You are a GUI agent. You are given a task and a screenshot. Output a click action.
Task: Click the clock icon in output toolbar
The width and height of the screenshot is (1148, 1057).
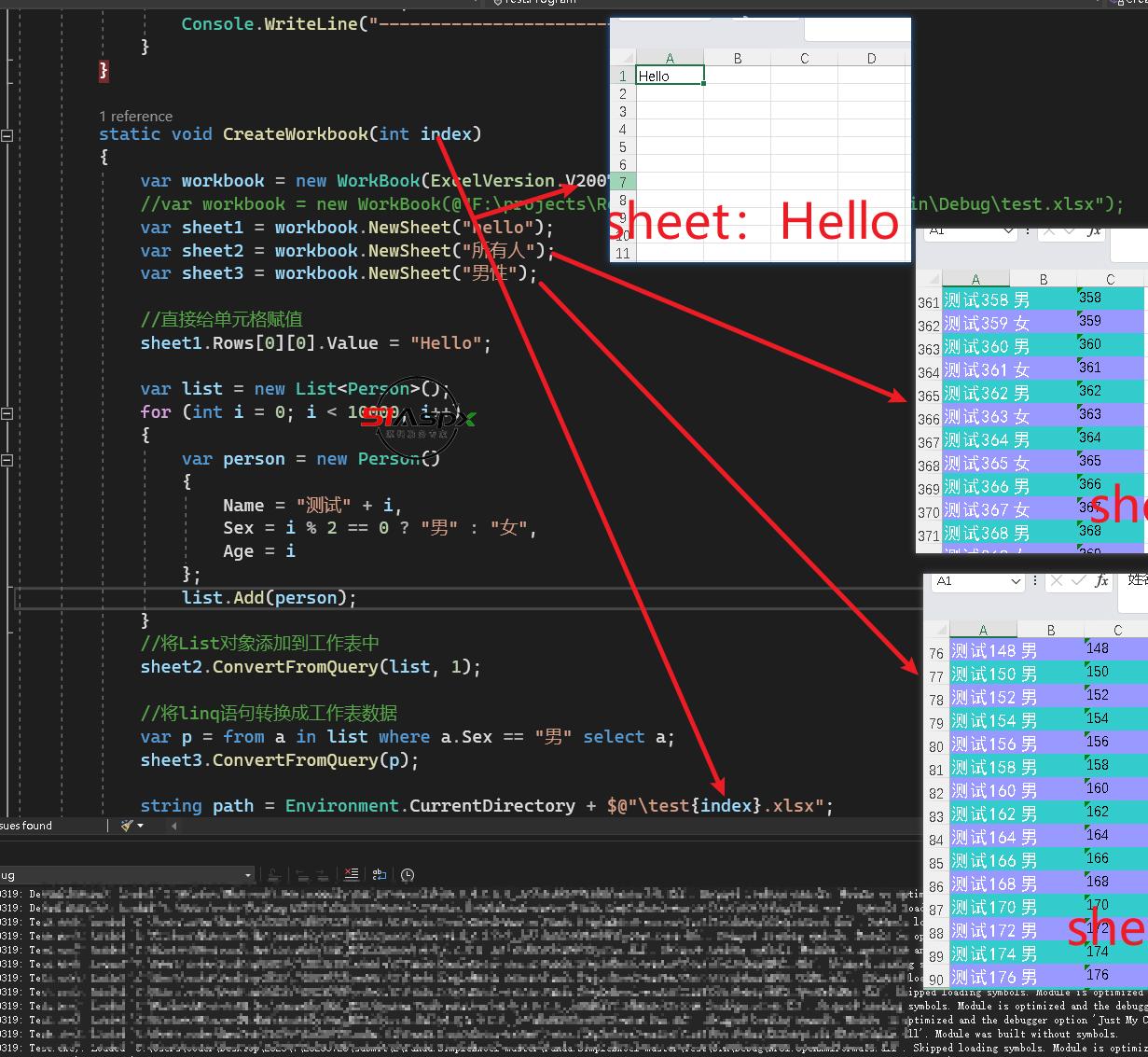point(408,874)
